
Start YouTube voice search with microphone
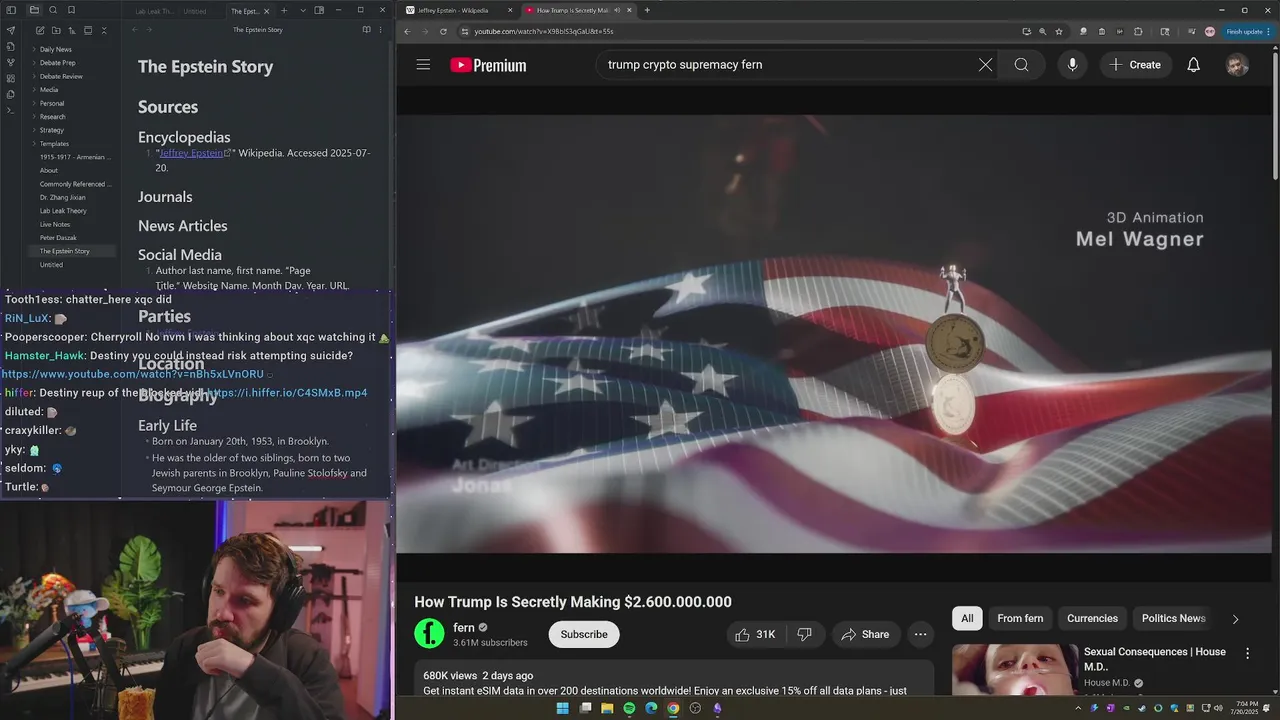pyautogui.click(x=1072, y=65)
